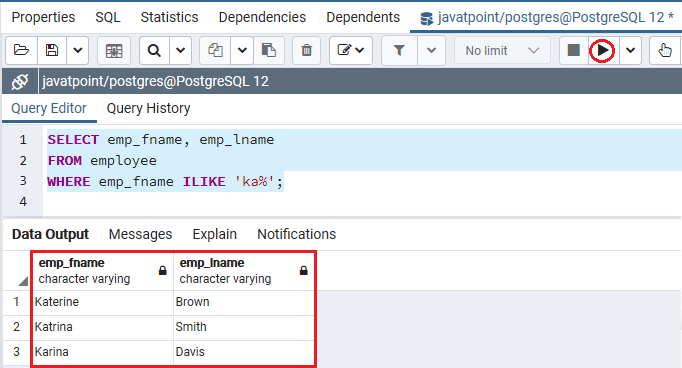
Task: Click the save data changes grid icon
Action: click(114, 50)
